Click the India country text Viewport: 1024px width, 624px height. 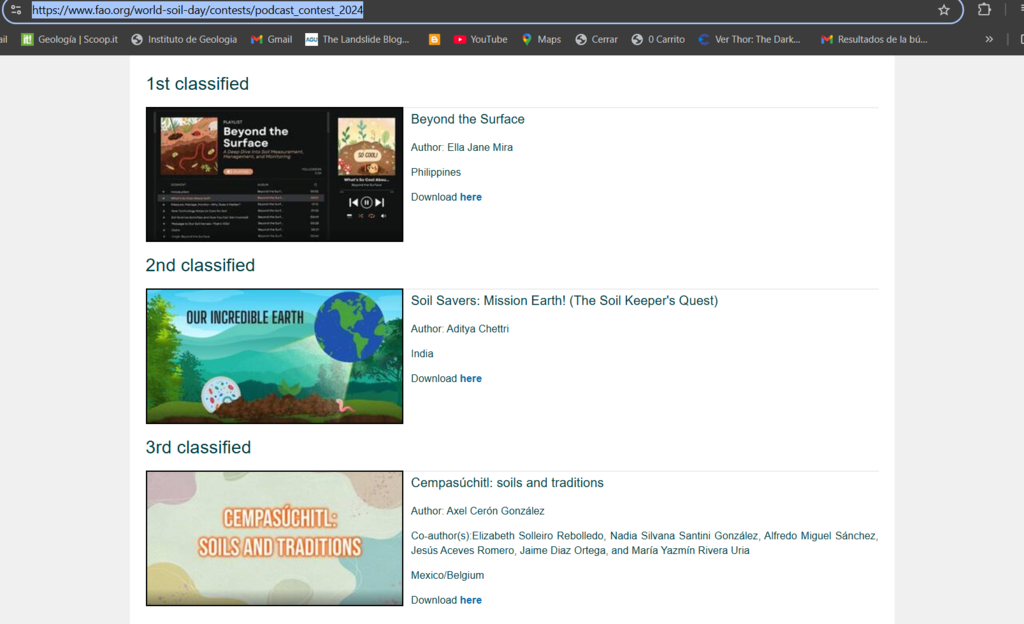(422, 354)
